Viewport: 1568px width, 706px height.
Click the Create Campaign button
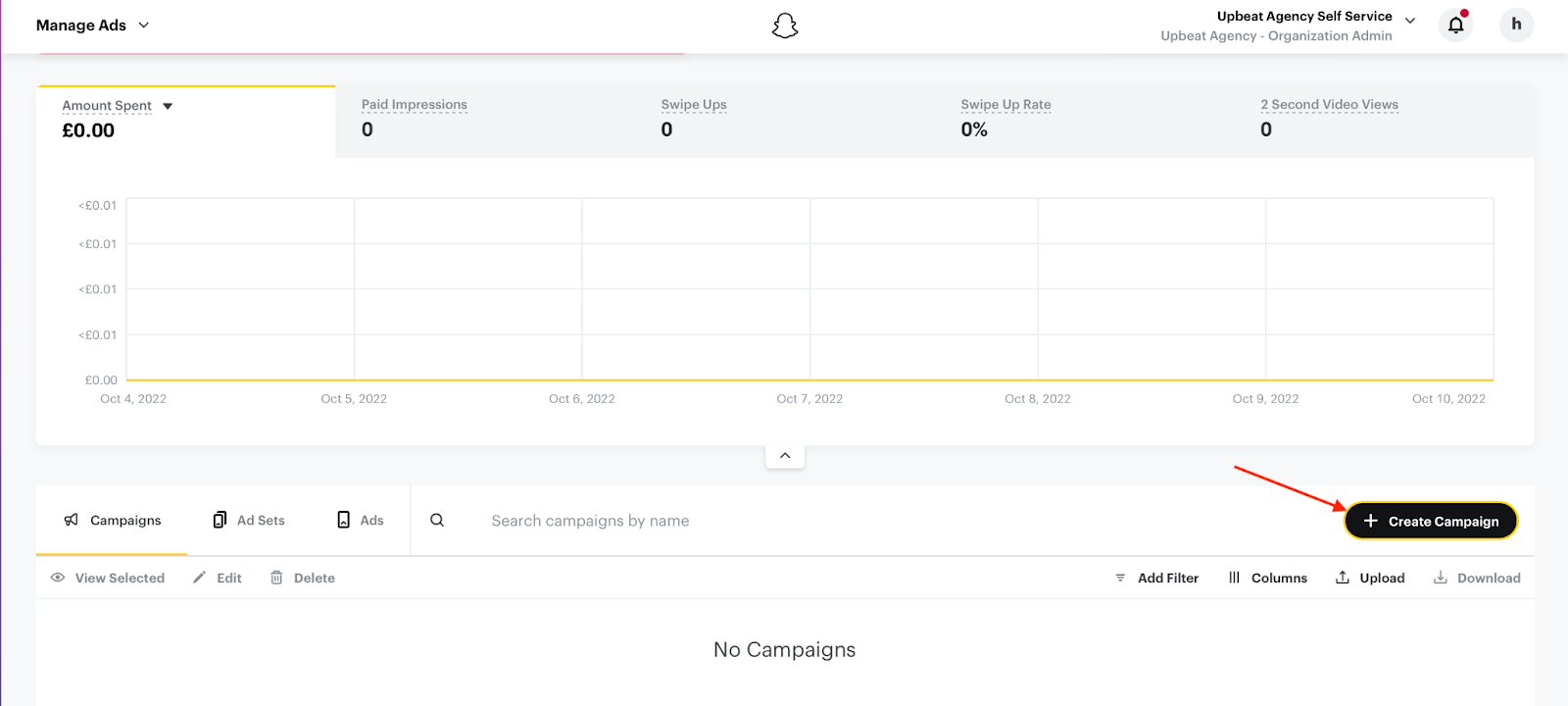point(1431,521)
